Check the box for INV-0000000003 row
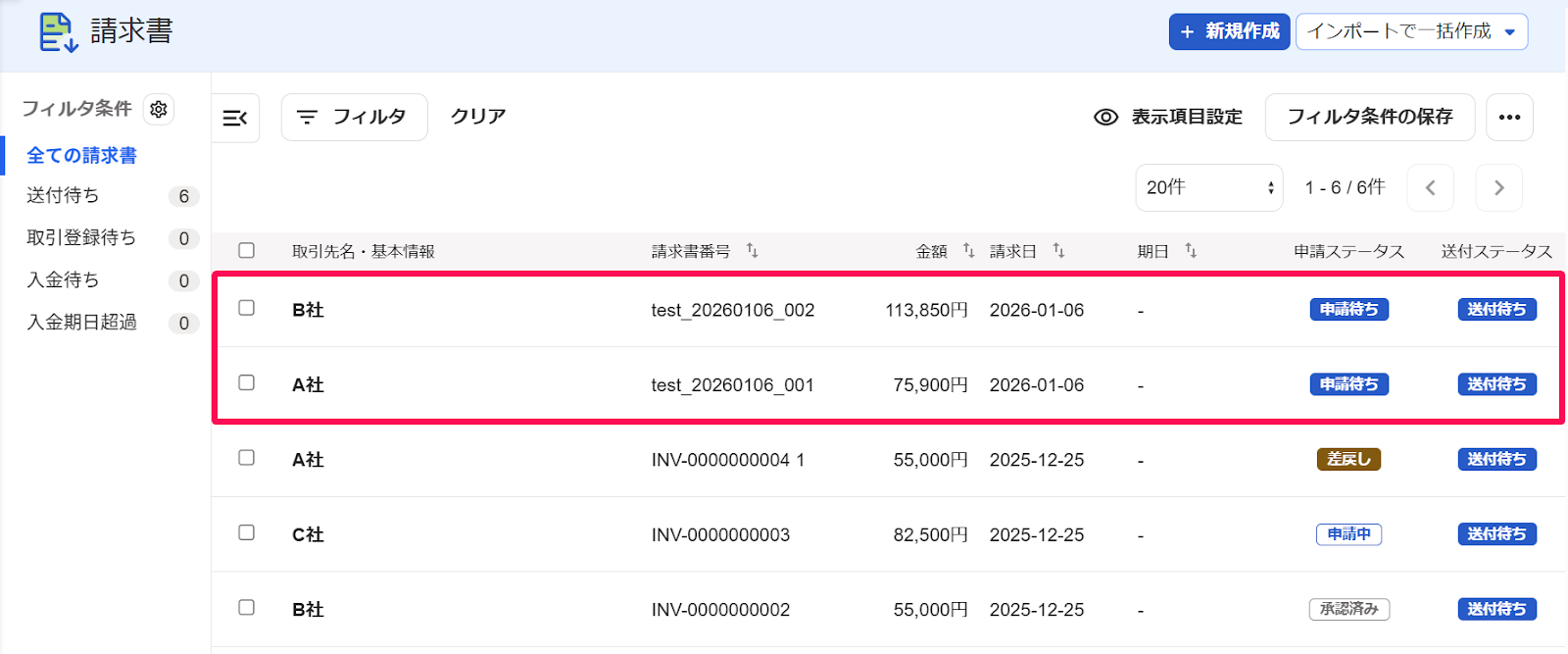Screen dimensions: 1568x654 246,532
